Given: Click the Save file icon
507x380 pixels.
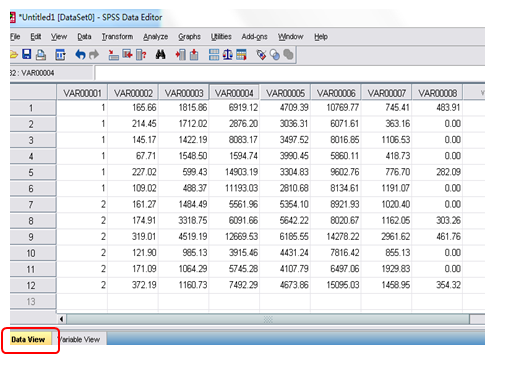Looking at the screenshot, I should tap(27, 54).
